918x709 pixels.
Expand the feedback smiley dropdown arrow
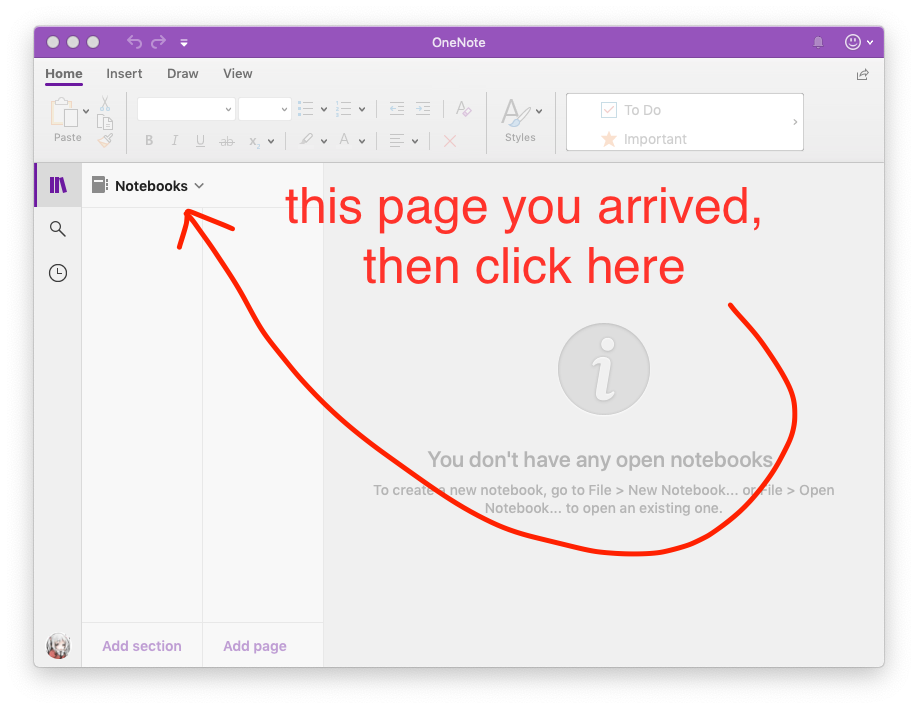(x=870, y=42)
